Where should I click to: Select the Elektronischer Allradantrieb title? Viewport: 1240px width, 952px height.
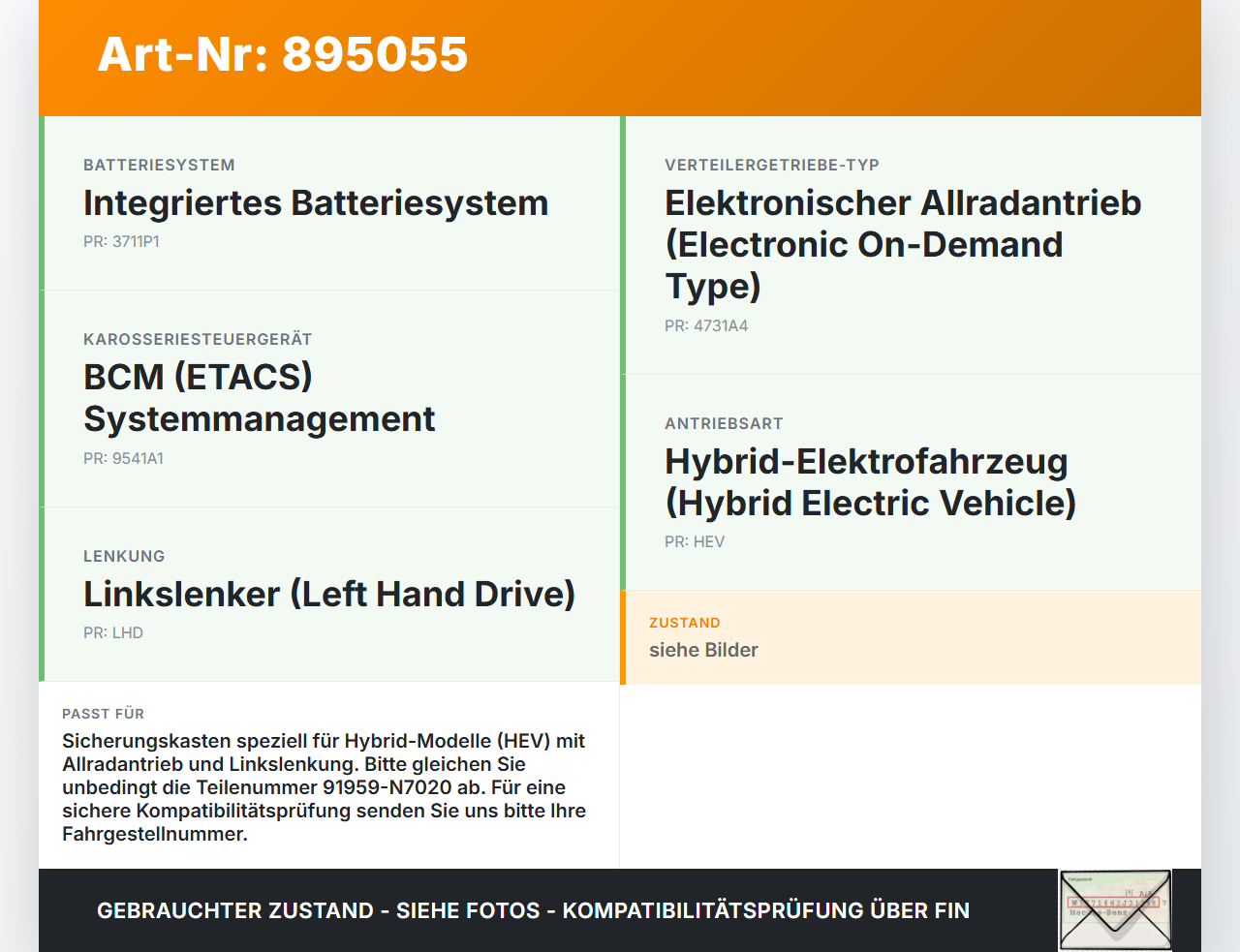point(903,245)
